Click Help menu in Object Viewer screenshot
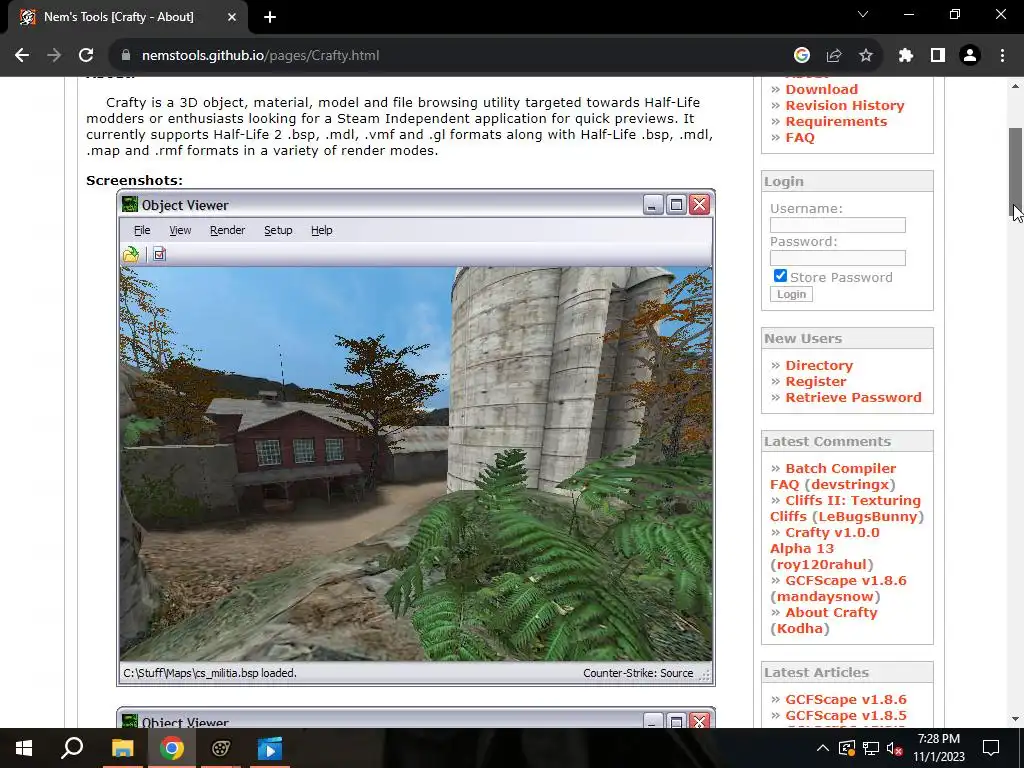 pyautogui.click(x=321, y=230)
